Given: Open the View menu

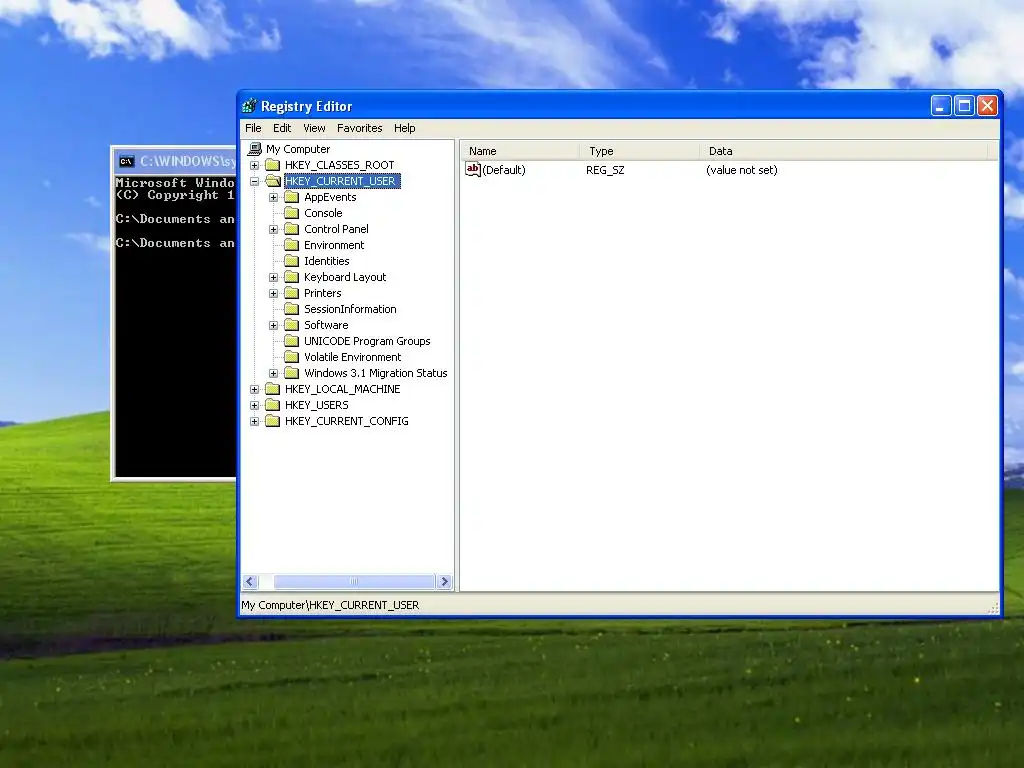Looking at the screenshot, I should coord(314,128).
